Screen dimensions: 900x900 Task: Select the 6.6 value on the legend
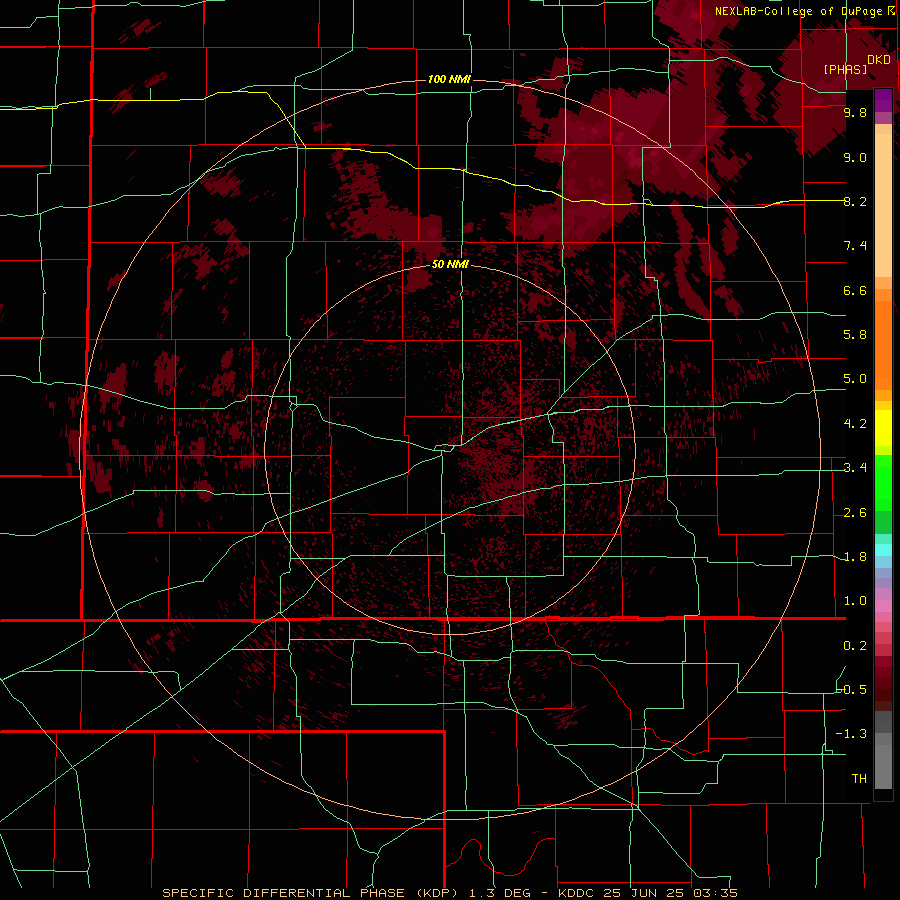point(855,290)
